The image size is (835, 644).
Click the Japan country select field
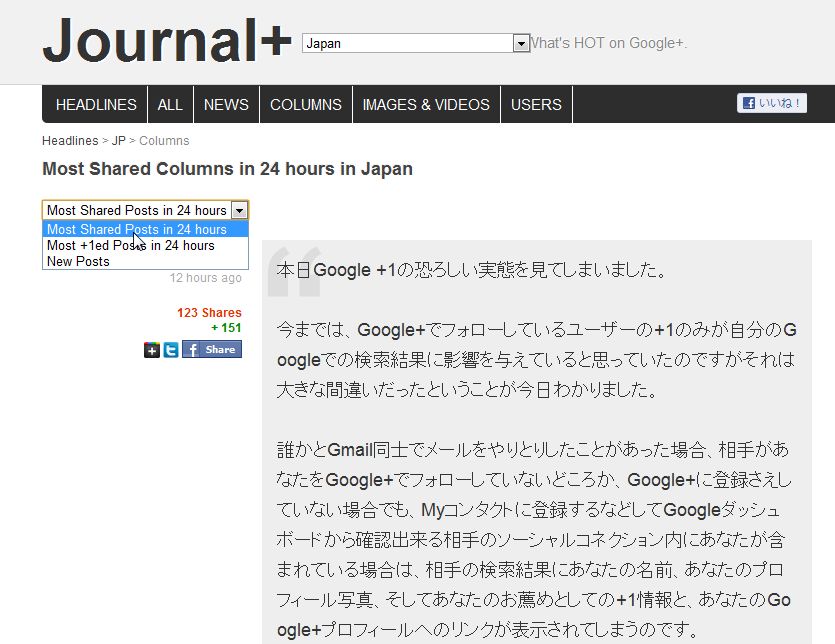(x=415, y=43)
